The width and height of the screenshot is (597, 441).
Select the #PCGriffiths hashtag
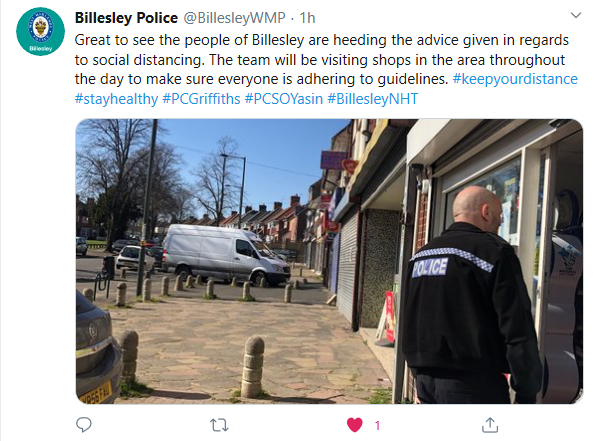201,99
